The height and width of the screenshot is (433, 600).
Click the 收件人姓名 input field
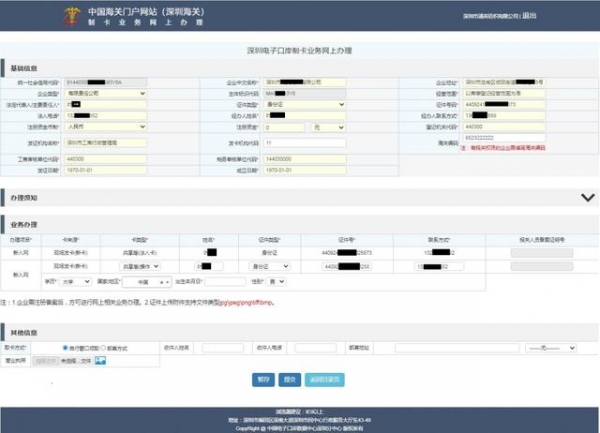(x=222, y=348)
